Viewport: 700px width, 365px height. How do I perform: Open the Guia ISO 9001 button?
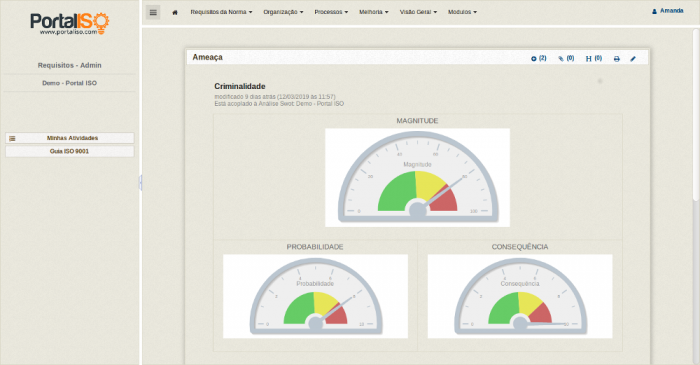tap(70, 151)
